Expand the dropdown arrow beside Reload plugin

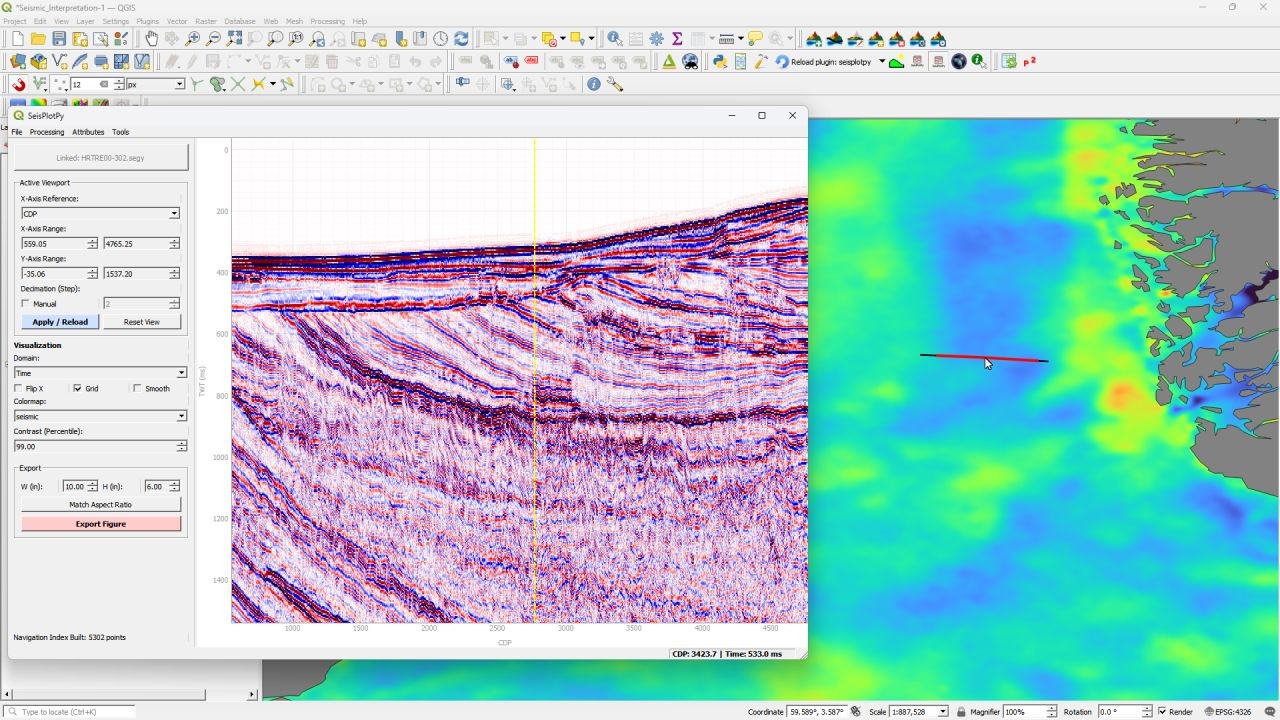click(882, 62)
